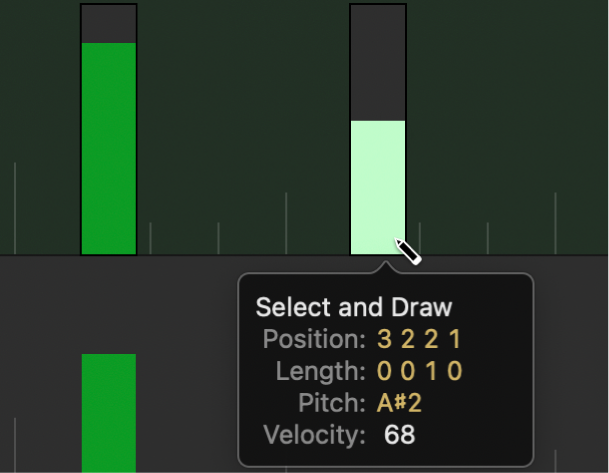
Task: Click the Position value 3 2 2 1
Action: pos(420,339)
